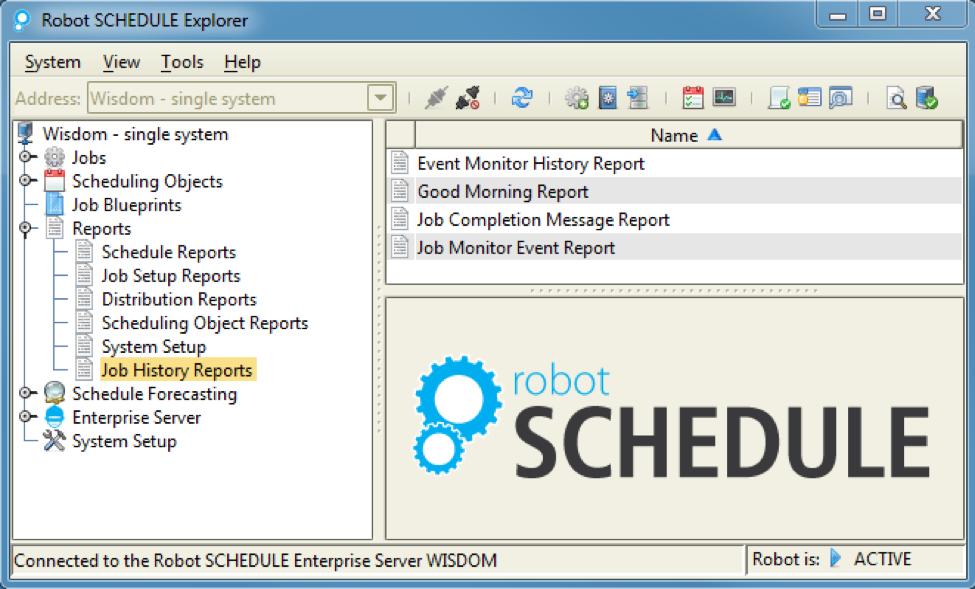Click the disconnect plug icon
This screenshot has height=589, width=975.
(x=468, y=98)
